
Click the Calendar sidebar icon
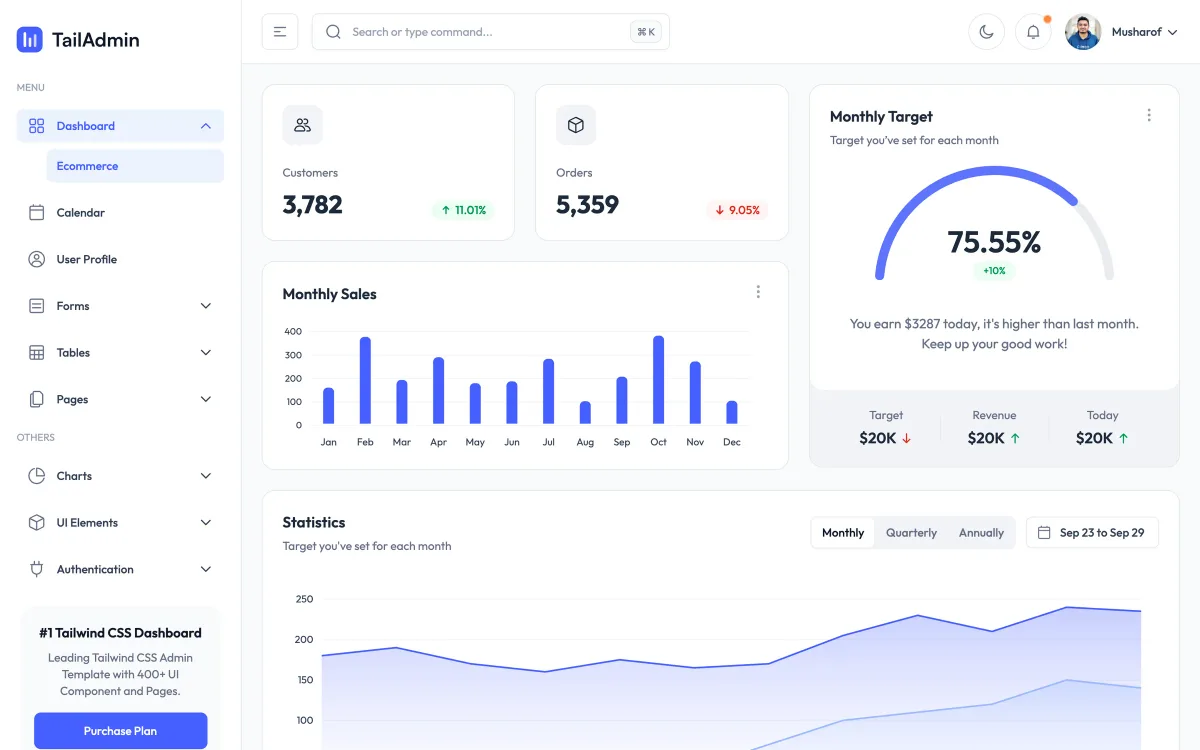[x=37, y=213]
